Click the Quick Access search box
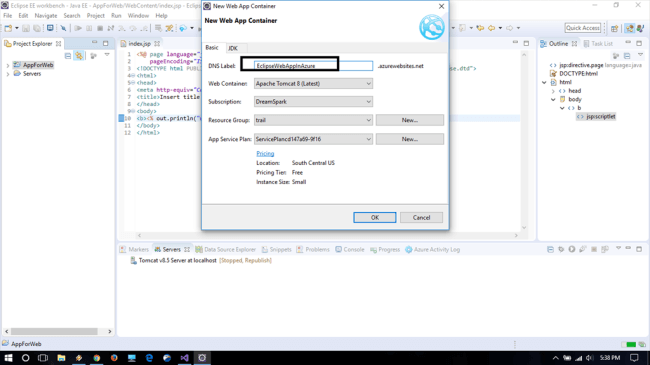Image resolution: width=650 pixels, height=365 pixels. coord(582,28)
